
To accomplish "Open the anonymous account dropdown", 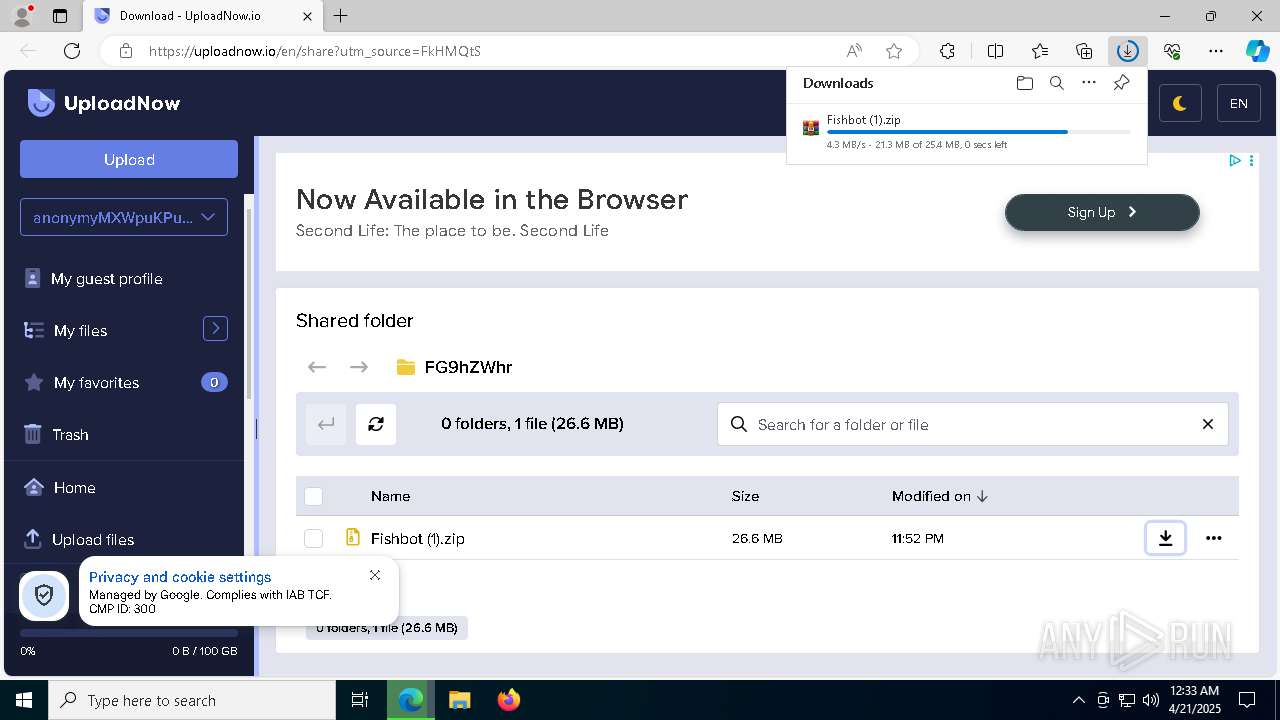I will pyautogui.click(x=124, y=217).
